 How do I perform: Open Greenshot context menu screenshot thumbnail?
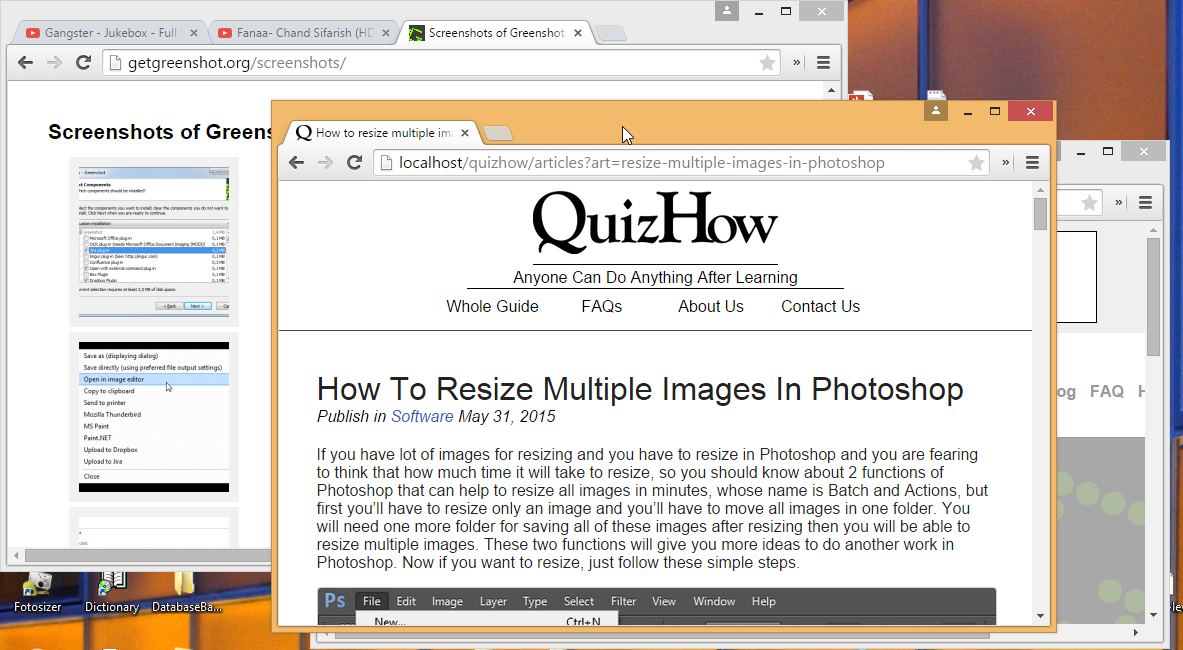(154, 417)
